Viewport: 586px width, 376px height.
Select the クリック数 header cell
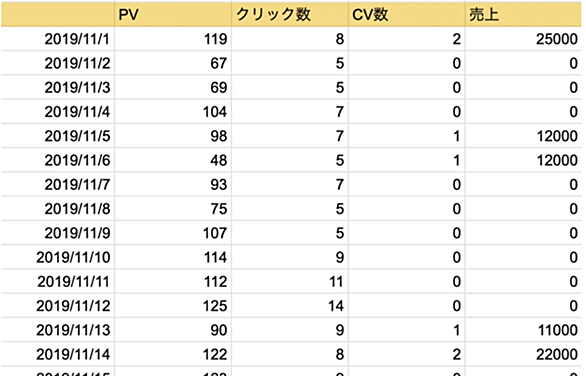290,15
